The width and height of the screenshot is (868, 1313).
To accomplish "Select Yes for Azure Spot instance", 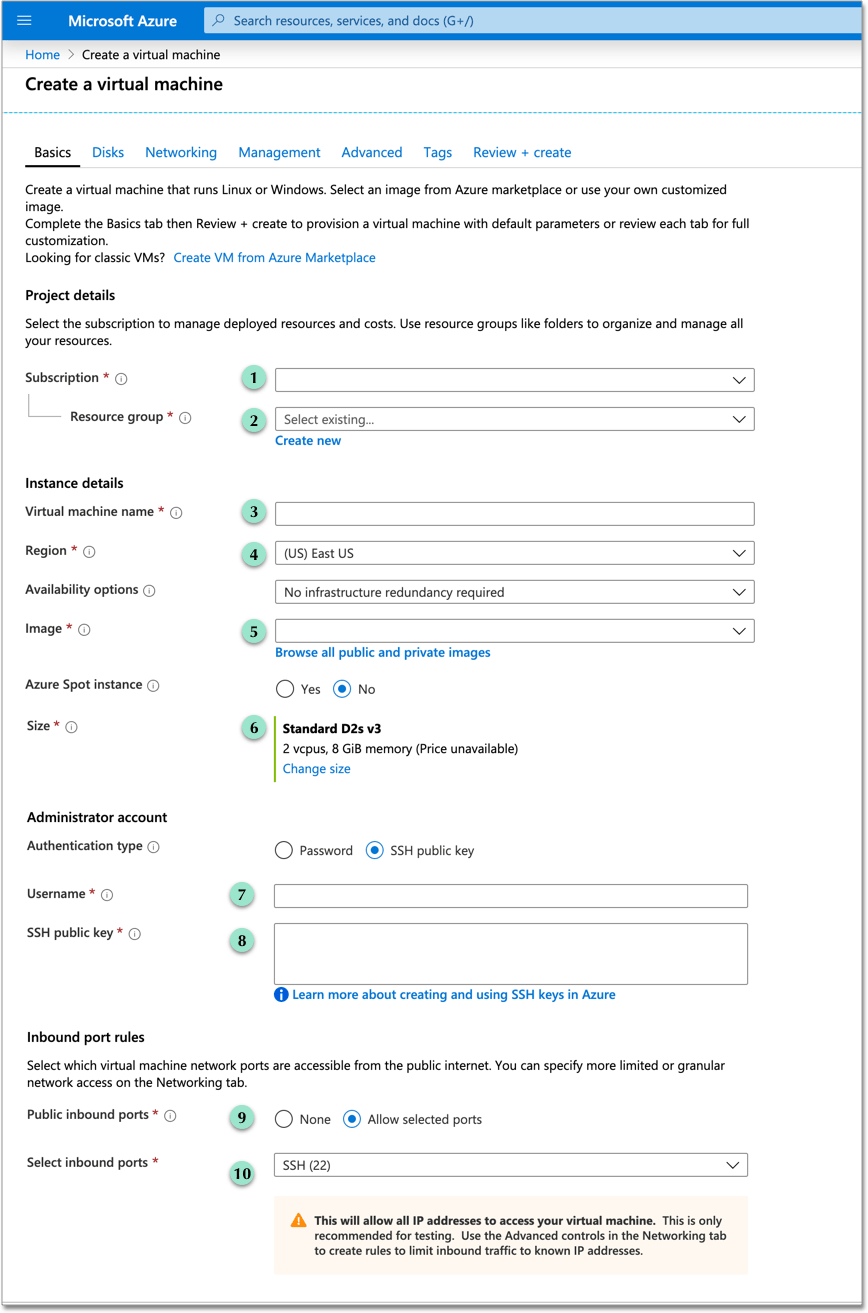I will [x=283, y=689].
